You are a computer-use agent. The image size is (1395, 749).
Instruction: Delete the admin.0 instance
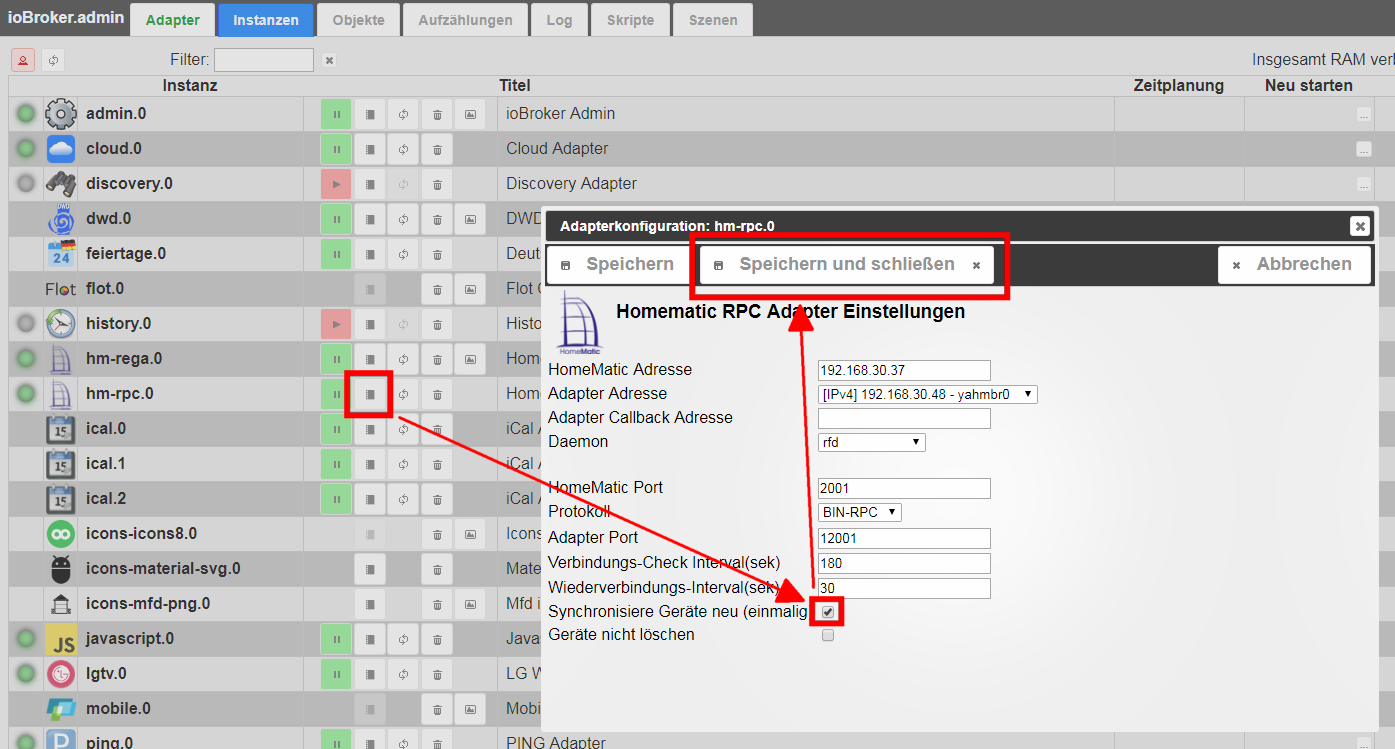point(437,114)
